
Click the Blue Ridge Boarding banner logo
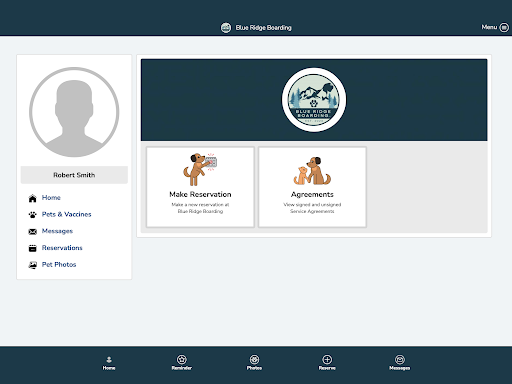(x=314, y=100)
